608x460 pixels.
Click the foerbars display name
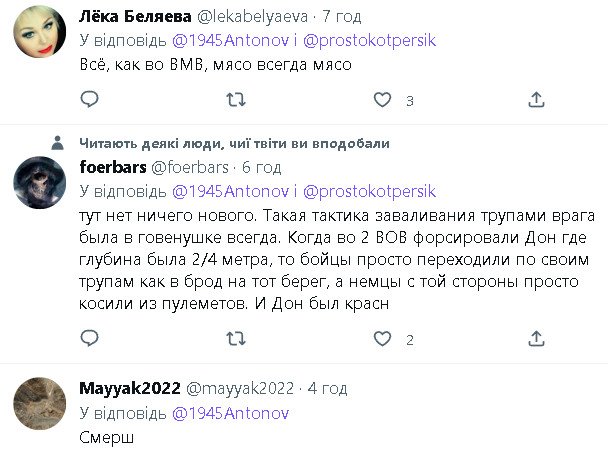(112, 166)
